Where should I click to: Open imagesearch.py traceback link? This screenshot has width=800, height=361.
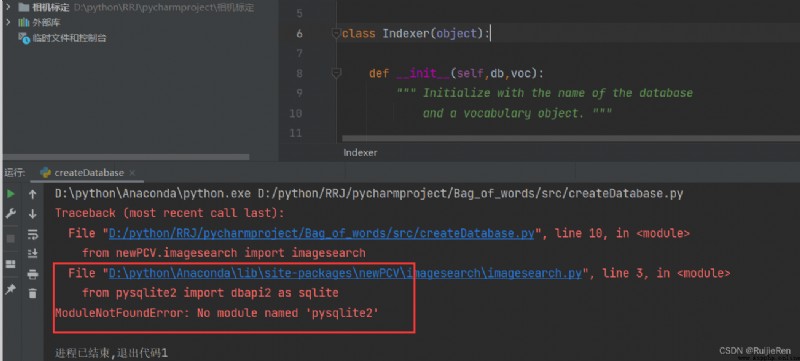[345, 273]
